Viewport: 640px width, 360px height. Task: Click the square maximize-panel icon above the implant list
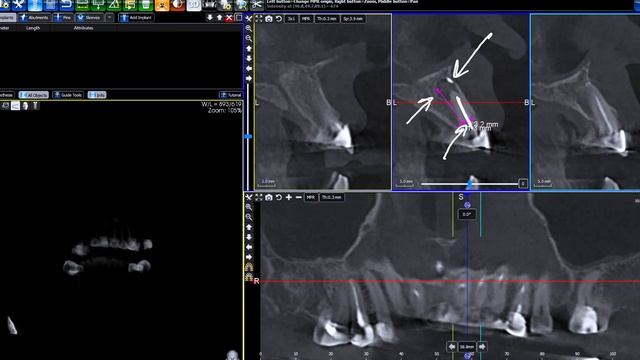coord(239,18)
